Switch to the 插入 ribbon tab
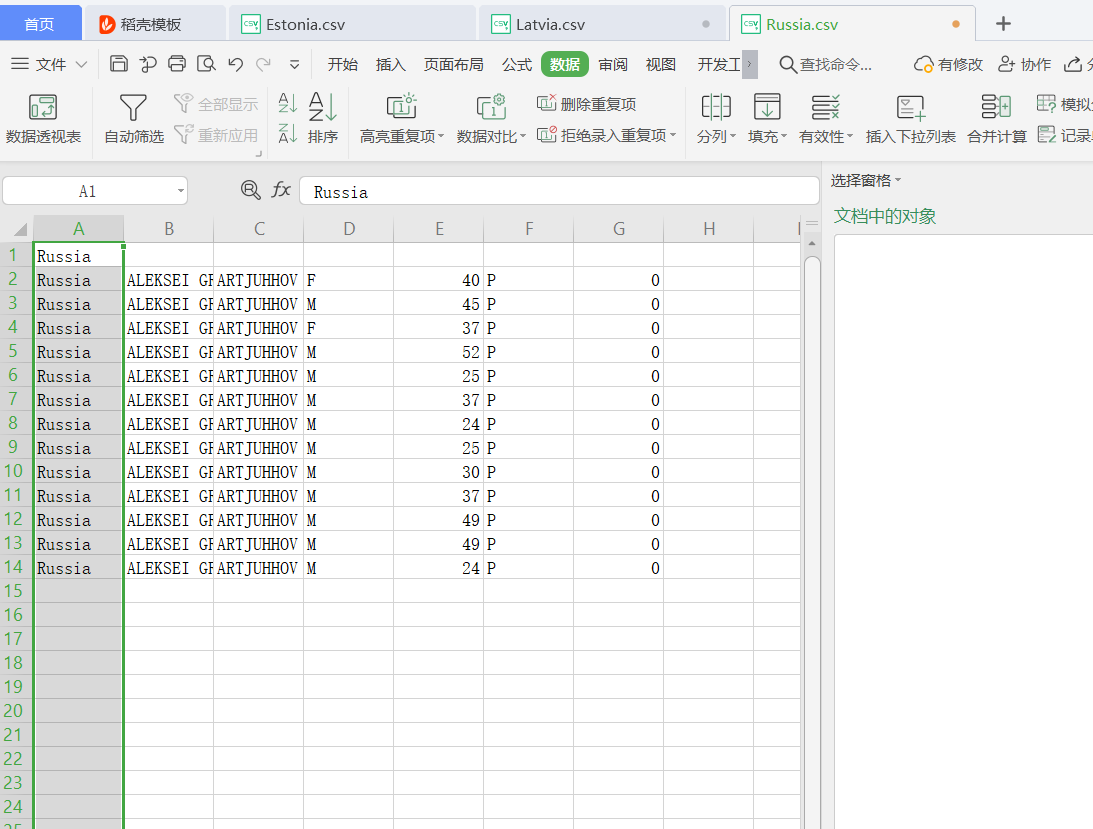 pos(390,64)
